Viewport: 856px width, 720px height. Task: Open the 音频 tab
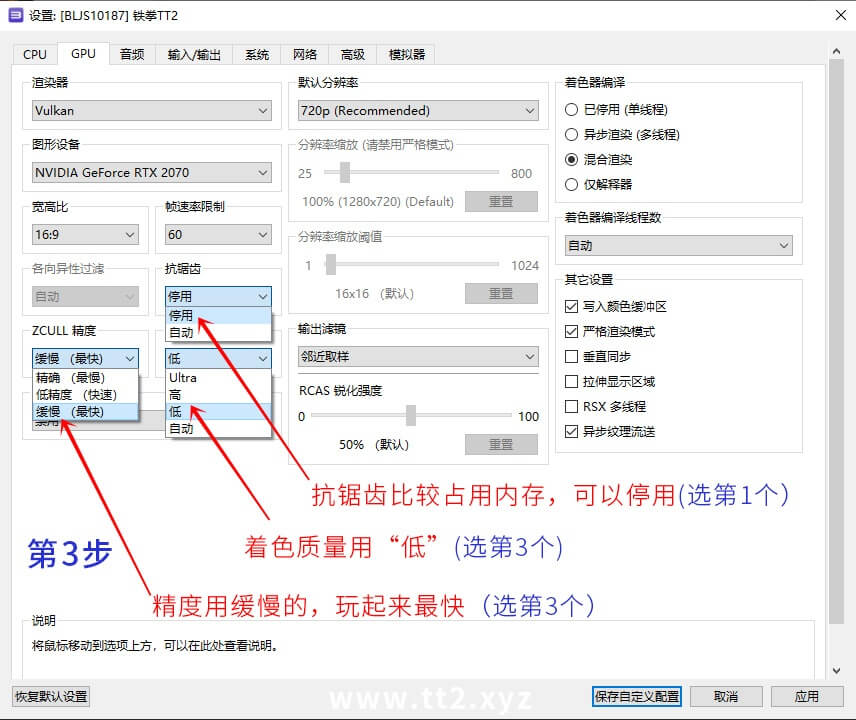point(132,54)
